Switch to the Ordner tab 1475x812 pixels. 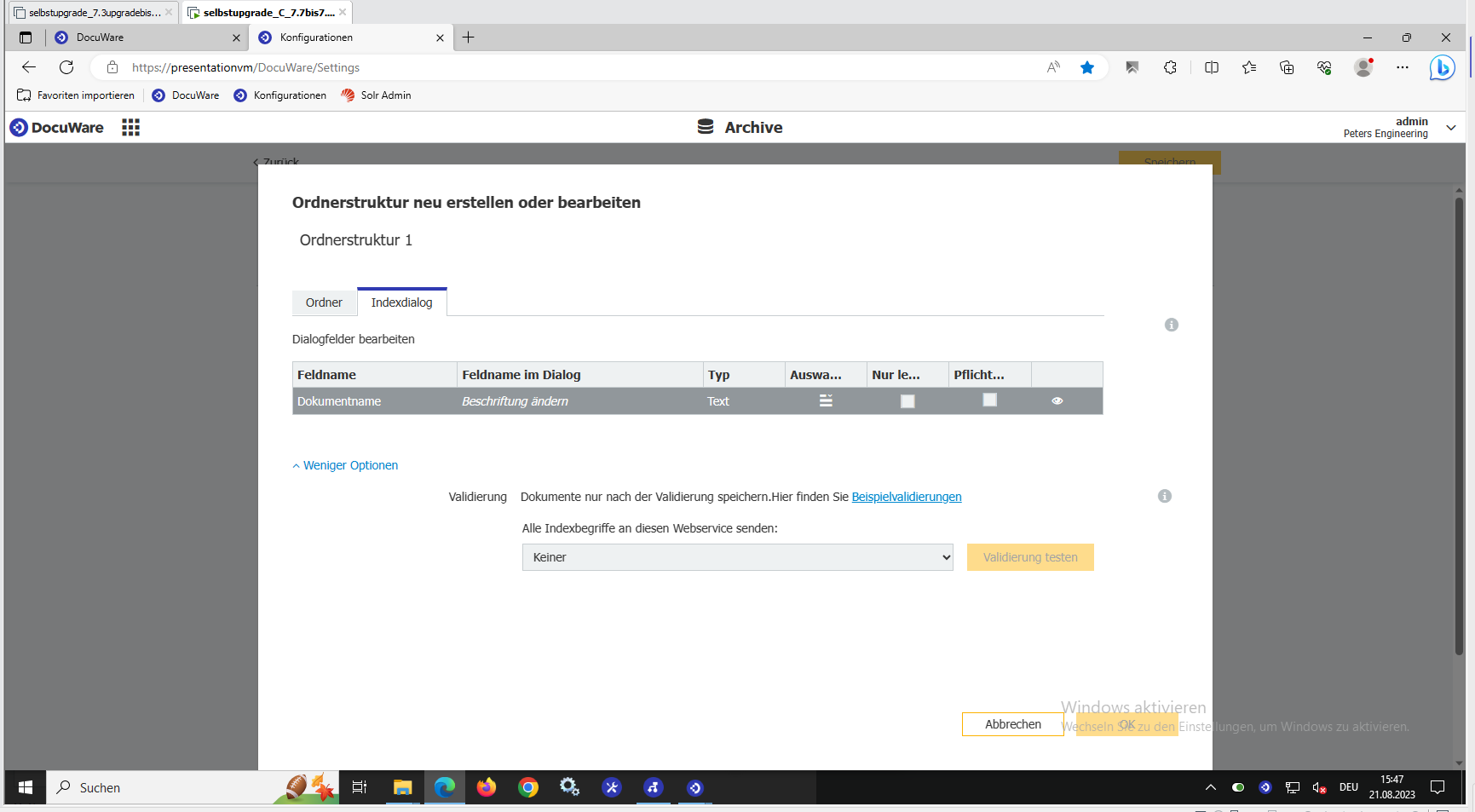tap(324, 302)
